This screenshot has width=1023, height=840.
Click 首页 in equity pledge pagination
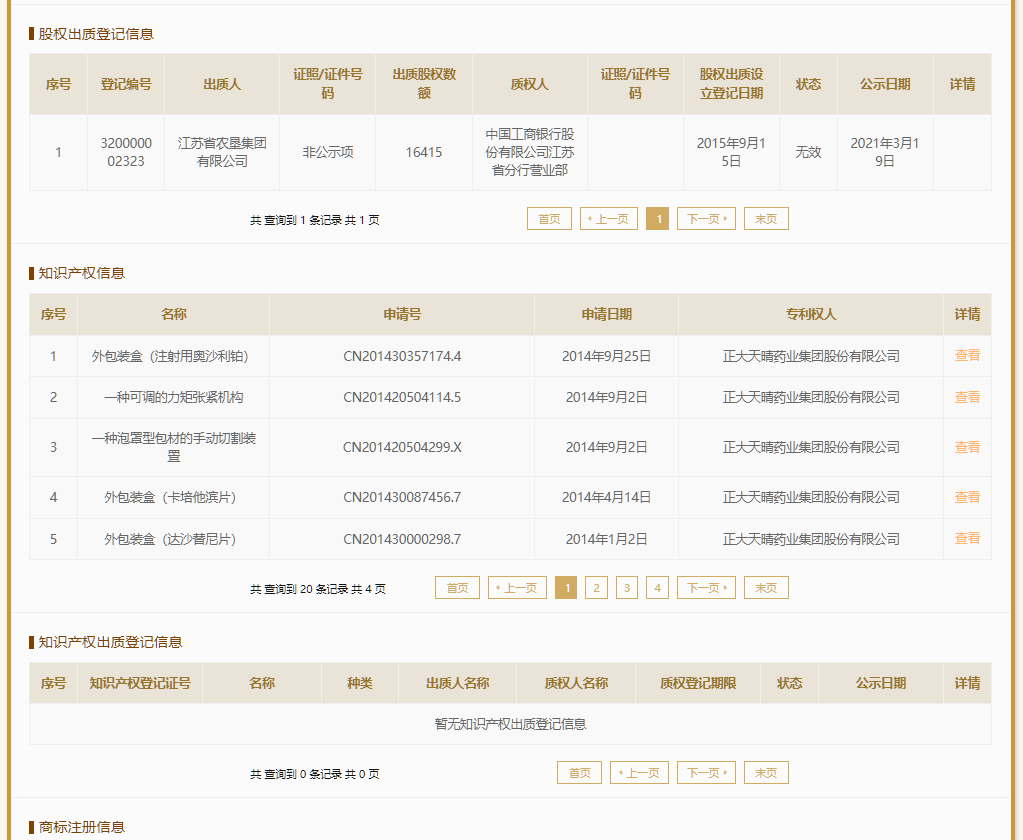click(x=549, y=219)
